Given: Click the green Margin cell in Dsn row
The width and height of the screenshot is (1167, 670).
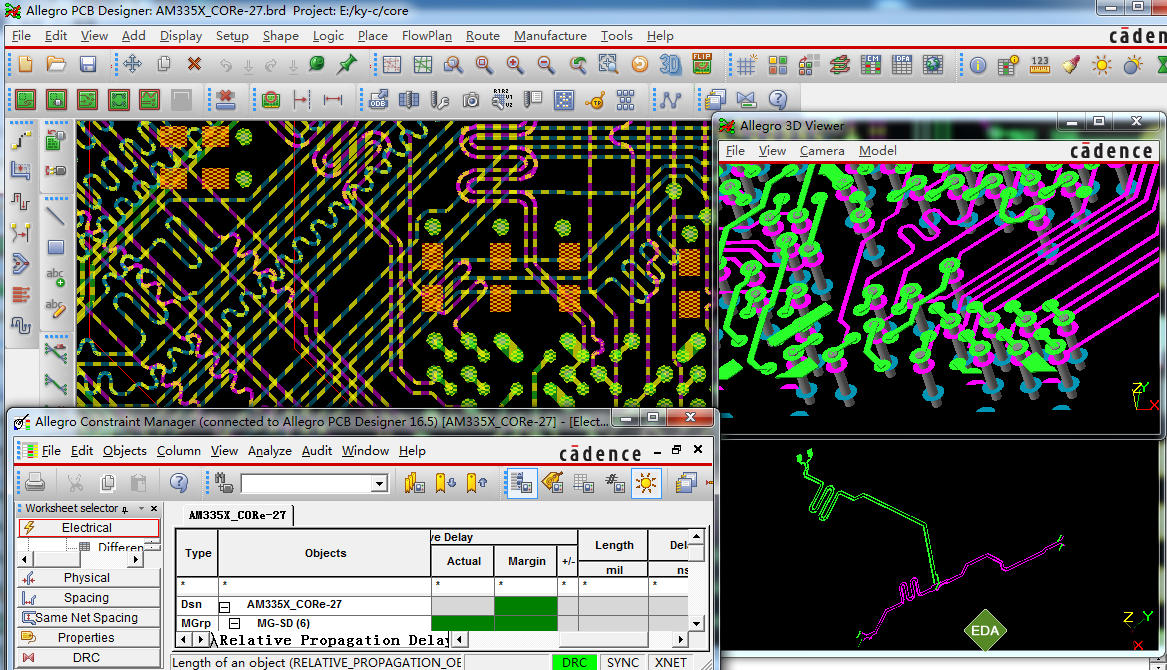Looking at the screenshot, I should coord(525,605).
